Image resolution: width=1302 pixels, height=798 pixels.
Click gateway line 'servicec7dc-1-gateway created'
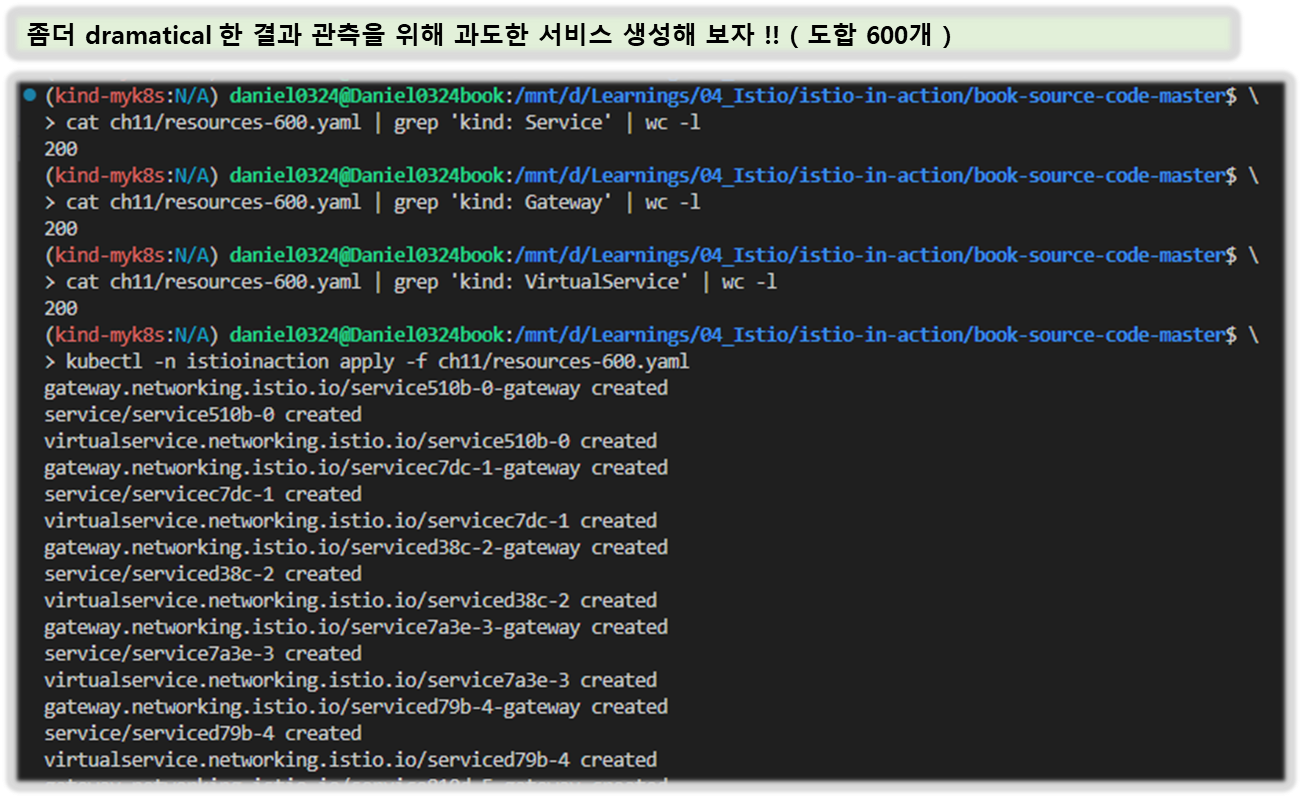(356, 468)
